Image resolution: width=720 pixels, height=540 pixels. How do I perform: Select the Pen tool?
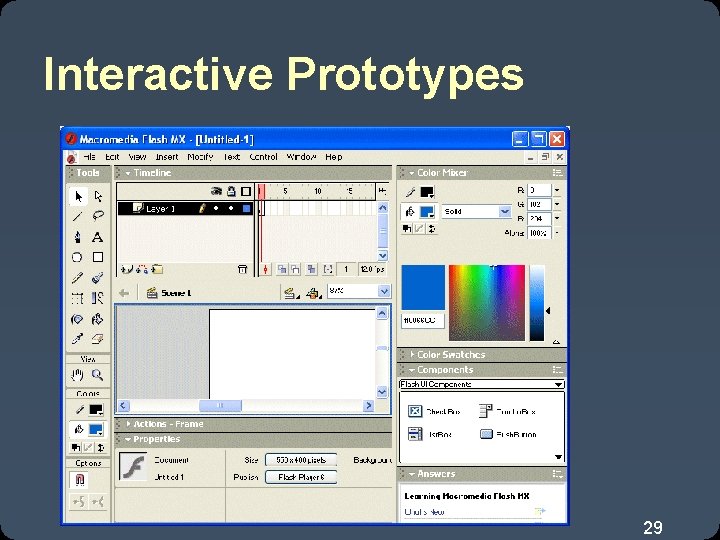(x=78, y=237)
